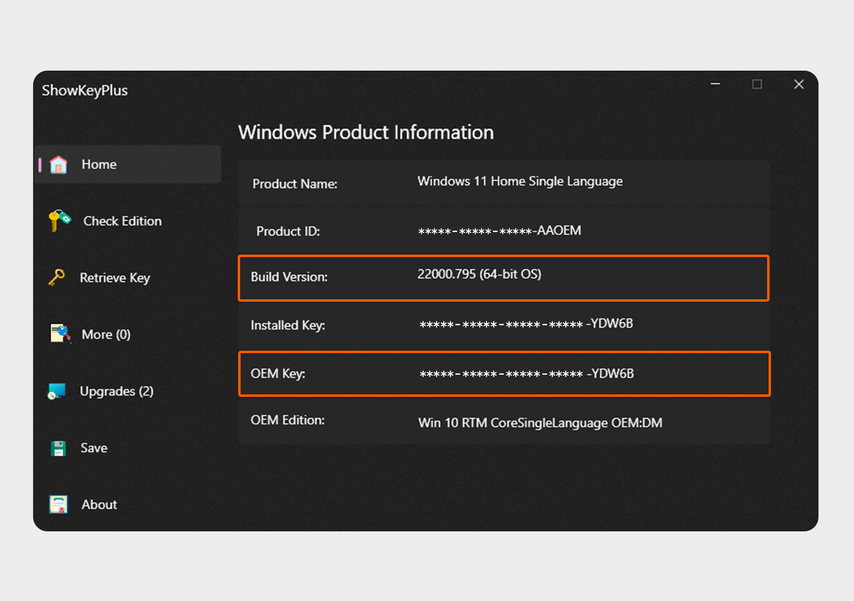
Task: Click the Installed Key value ending YDW6B
Action: coord(526,324)
